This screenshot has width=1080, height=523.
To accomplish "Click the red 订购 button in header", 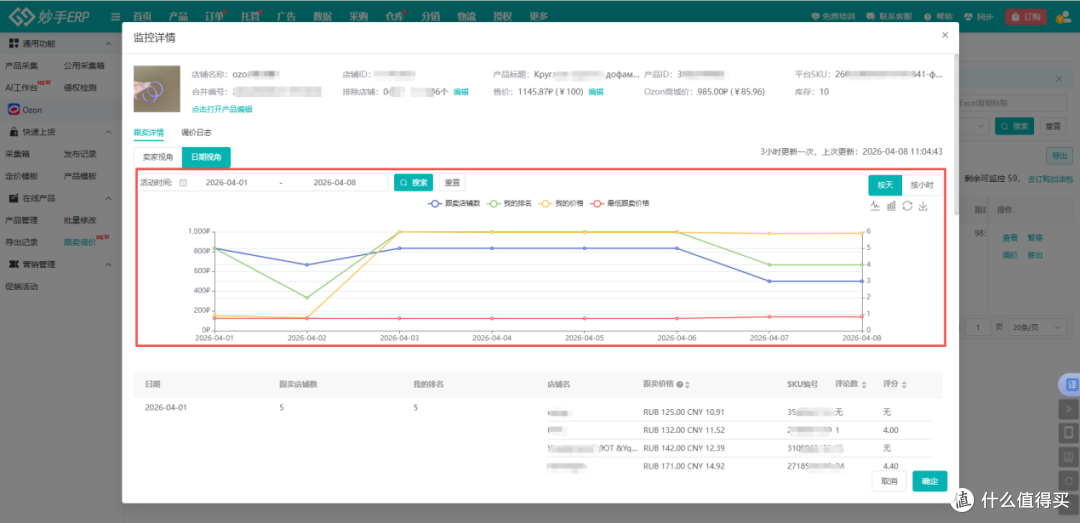I will 1026,17.
